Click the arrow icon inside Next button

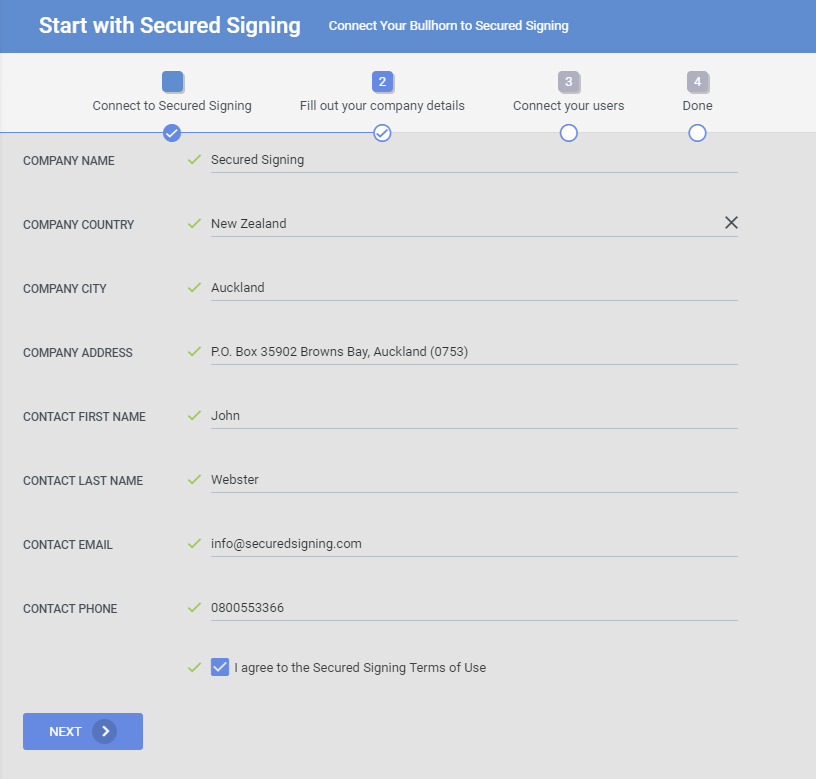pos(105,731)
